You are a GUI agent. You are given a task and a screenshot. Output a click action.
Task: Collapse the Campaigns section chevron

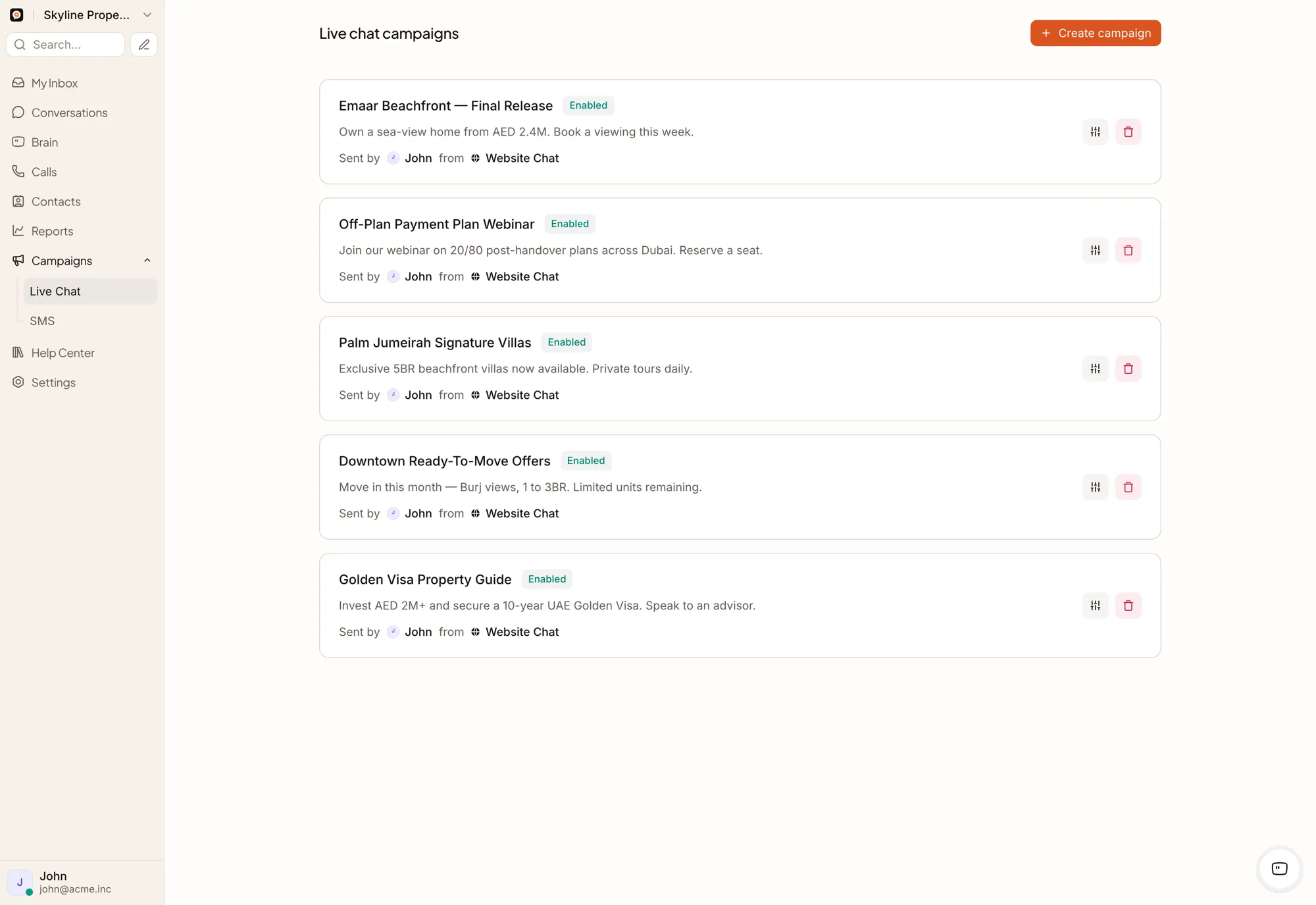[147, 261]
